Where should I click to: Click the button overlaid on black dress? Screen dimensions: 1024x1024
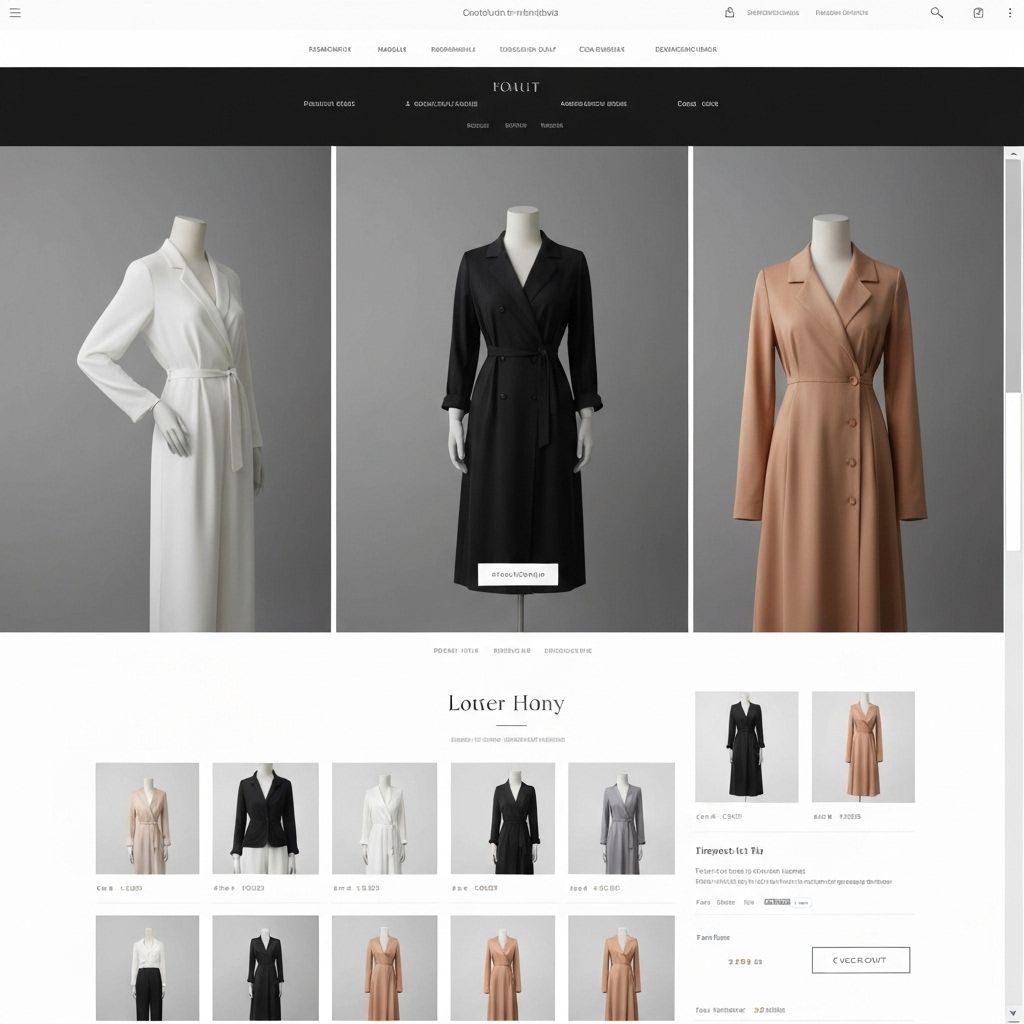[x=517, y=574]
